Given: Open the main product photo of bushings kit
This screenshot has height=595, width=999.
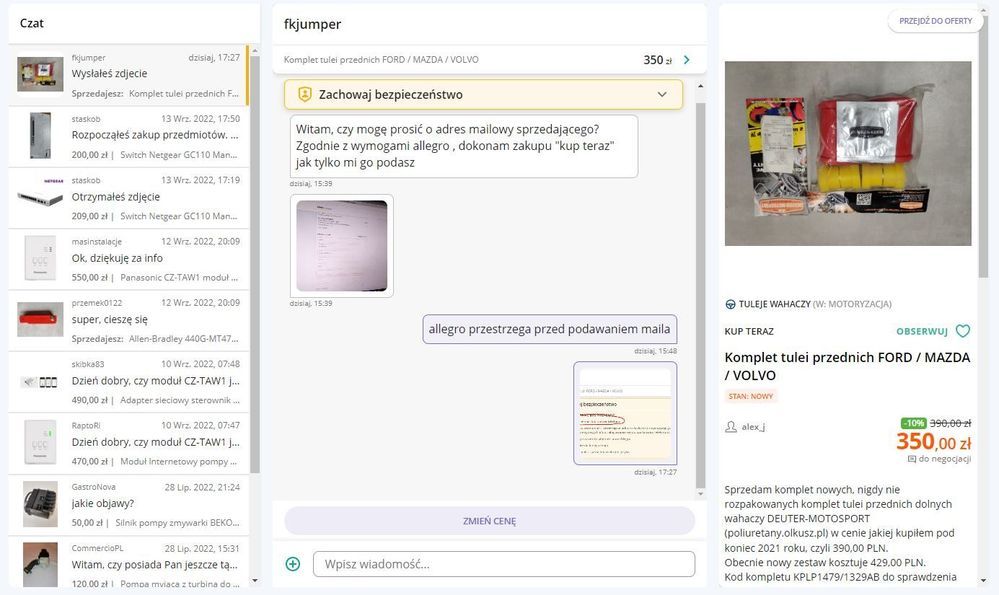Looking at the screenshot, I should pos(848,154).
